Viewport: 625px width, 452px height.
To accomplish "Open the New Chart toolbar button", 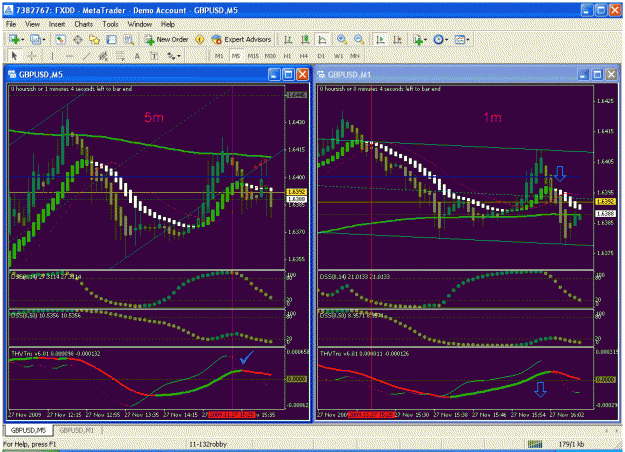I will 15,39.
